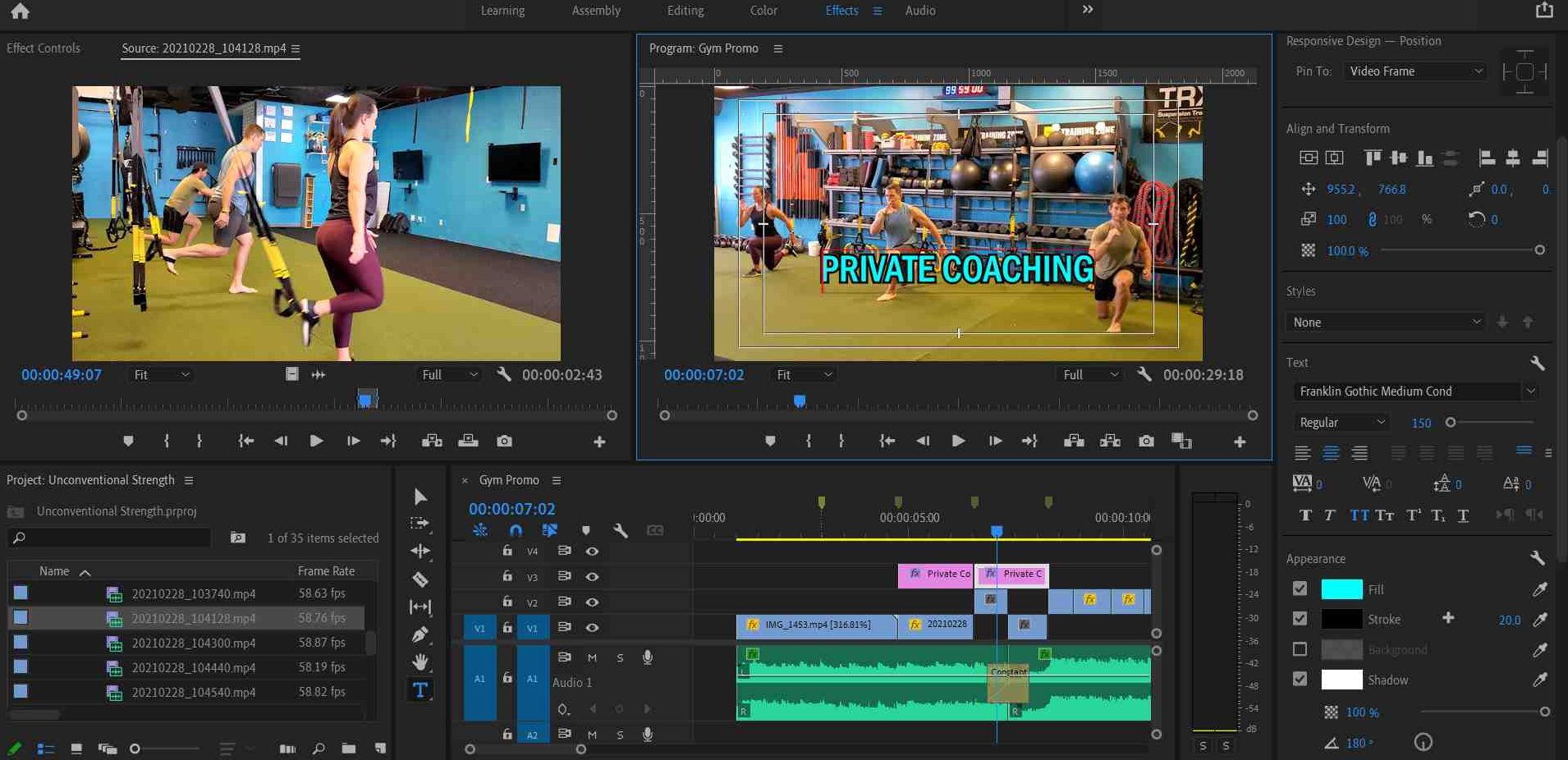Select the IMG_1453.mp4 clip on V1
1568x760 pixels.
(x=816, y=625)
